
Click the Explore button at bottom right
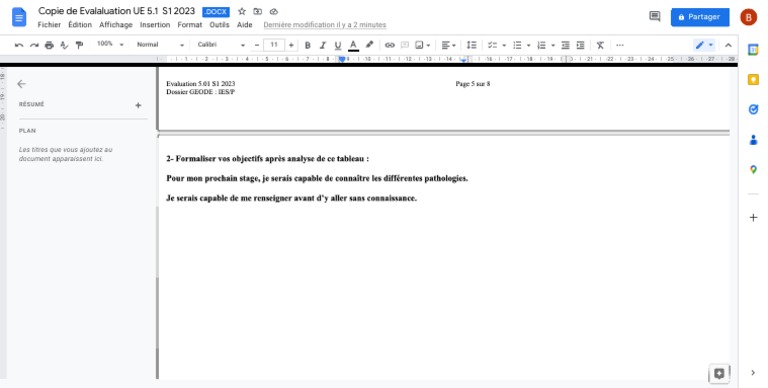pyautogui.click(x=719, y=374)
